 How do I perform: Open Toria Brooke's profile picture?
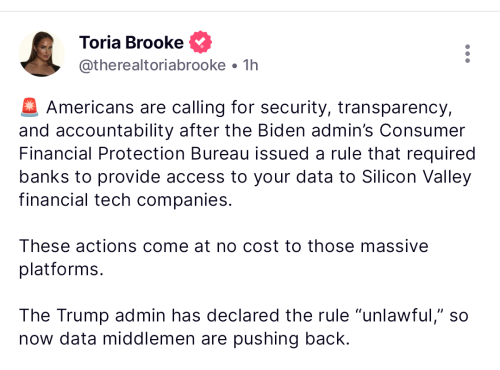click(x=42, y=54)
